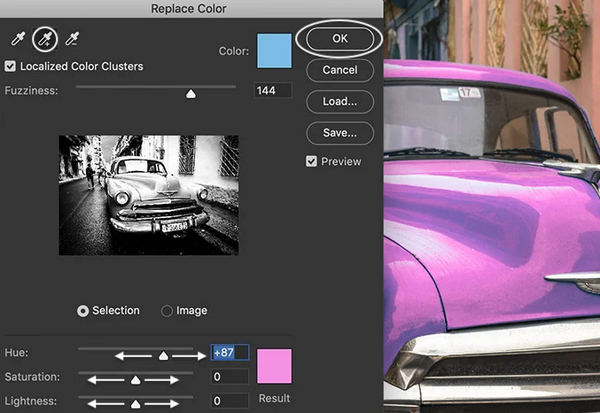Viewport: 600px width, 413px height.
Task: Click the black-and-white selection preview thumbnail
Action: tap(149, 195)
